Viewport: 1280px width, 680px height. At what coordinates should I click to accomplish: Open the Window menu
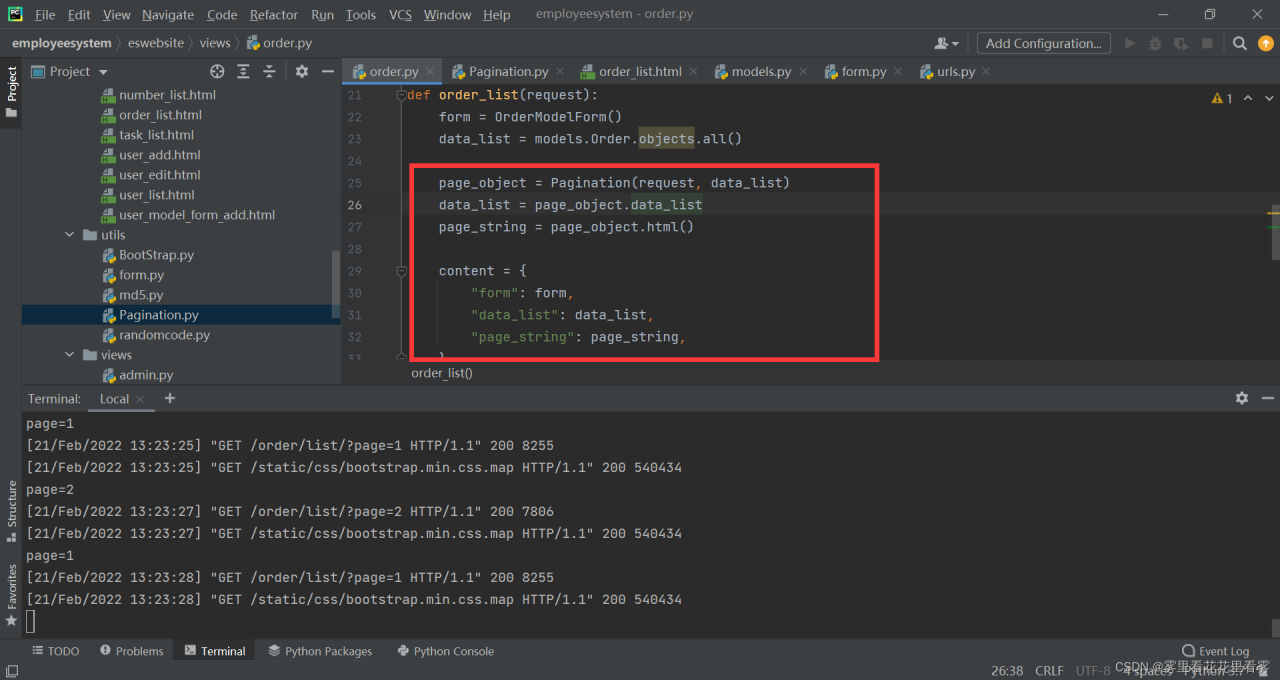pyautogui.click(x=447, y=15)
